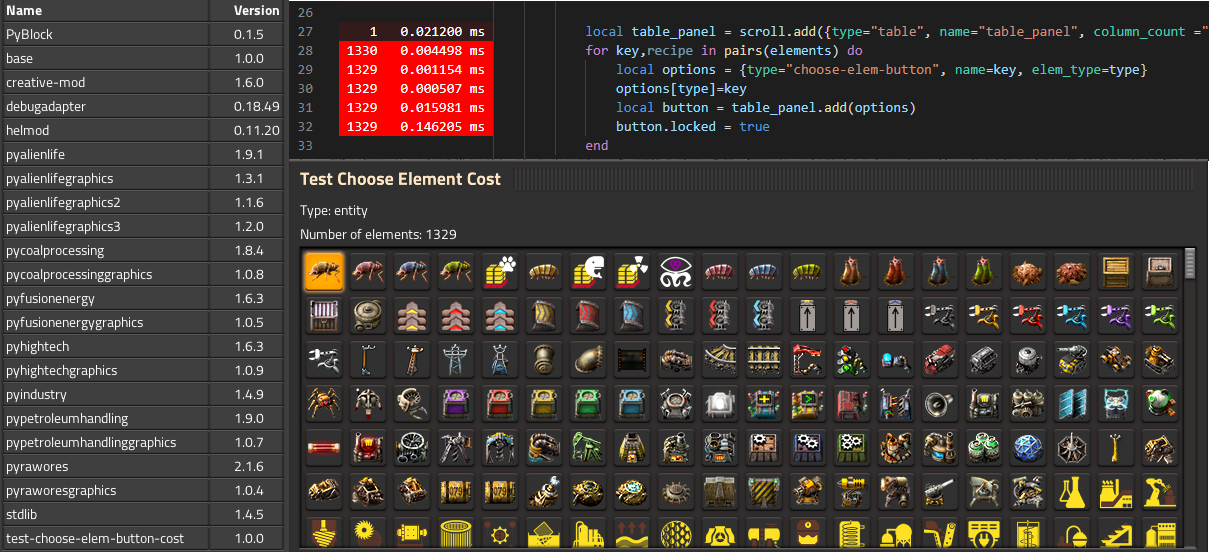Viewport: 1209px width, 552px height.
Task: Pick the spidertron entity icon
Action: (323, 402)
